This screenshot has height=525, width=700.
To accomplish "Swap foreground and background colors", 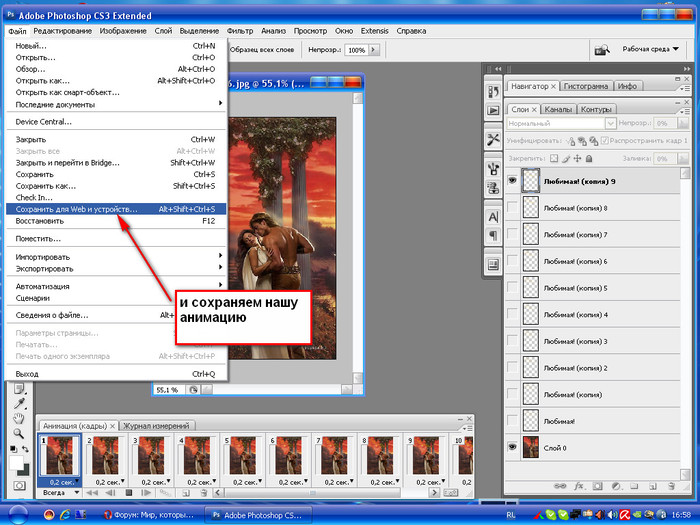I will click(25, 449).
